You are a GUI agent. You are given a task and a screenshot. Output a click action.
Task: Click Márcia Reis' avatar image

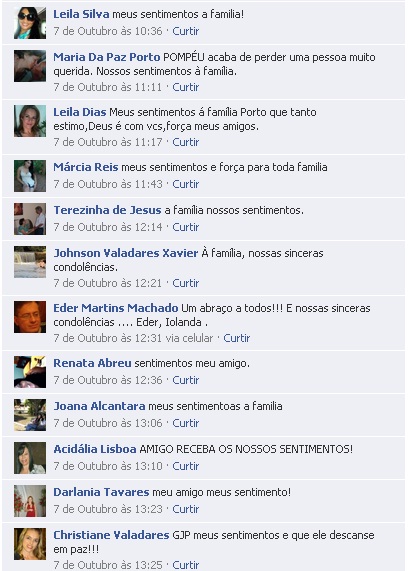[x=30, y=176]
